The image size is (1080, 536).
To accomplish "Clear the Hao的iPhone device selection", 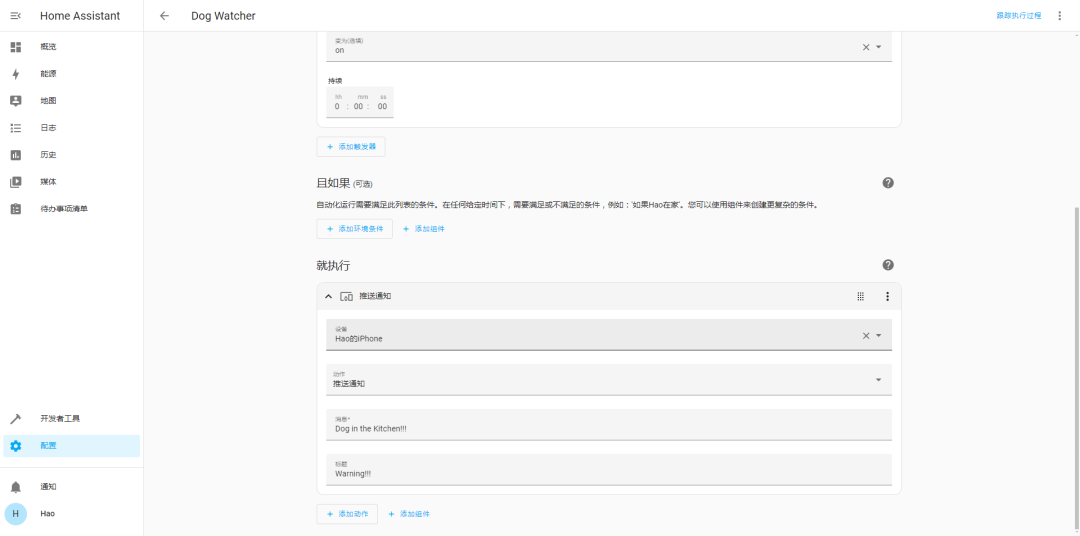I will pyautogui.click(x=866, y=336).
